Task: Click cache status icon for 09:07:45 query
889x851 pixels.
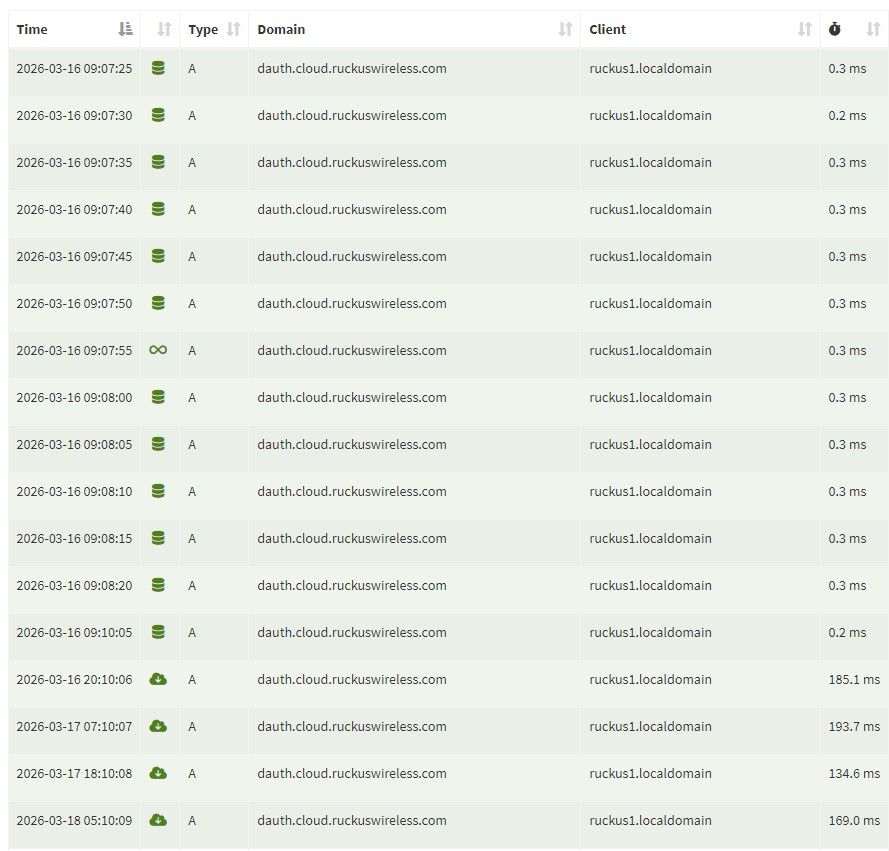Action: pyautogui.click(x=158, y=256)
